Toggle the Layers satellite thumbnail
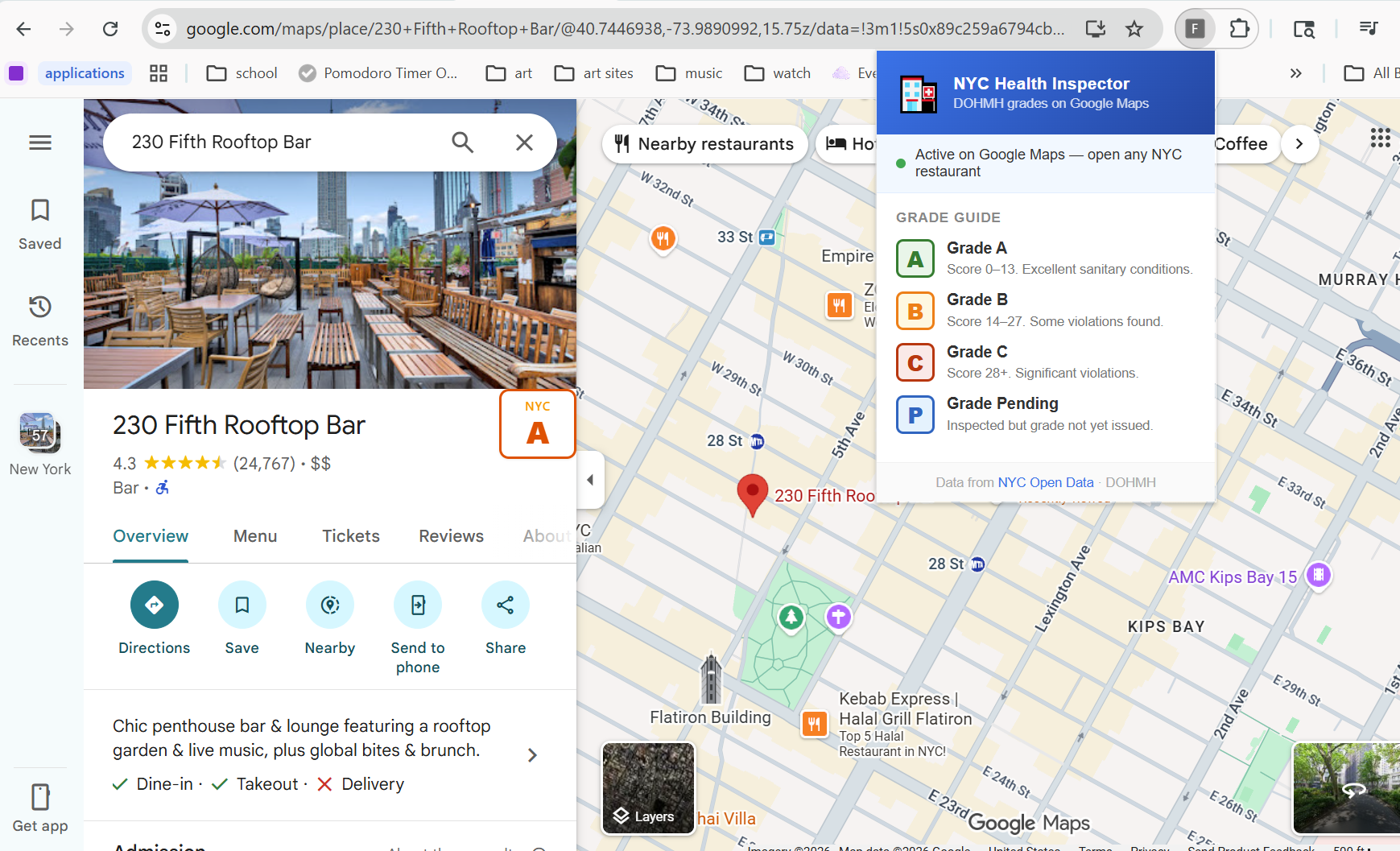Image resolution: width=1400 pixels, height=851 pixels. (x=648, y=787)
